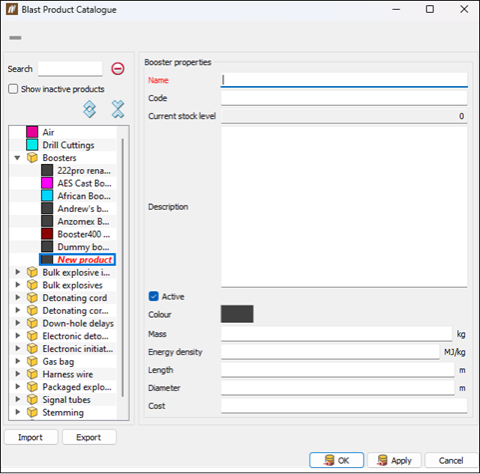Screen dimensions: 480x474
Task: Expand the Bulk explosives category
Action: [x=18, y=285]
